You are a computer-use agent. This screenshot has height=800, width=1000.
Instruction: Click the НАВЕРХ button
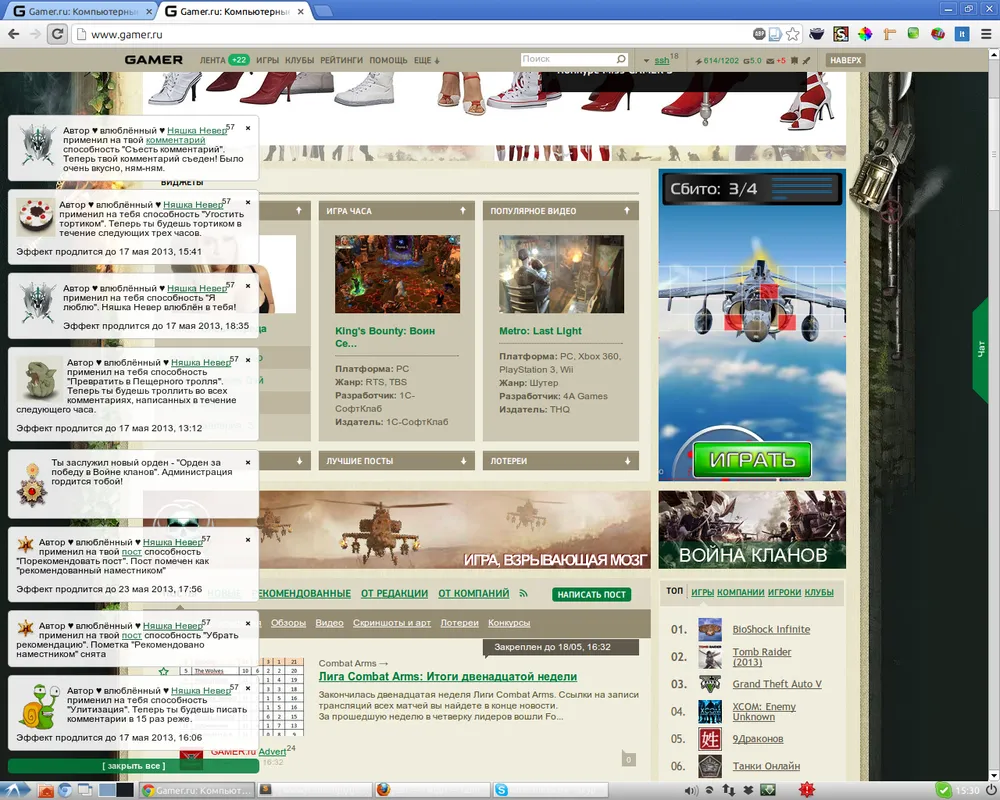coord(846,61)
